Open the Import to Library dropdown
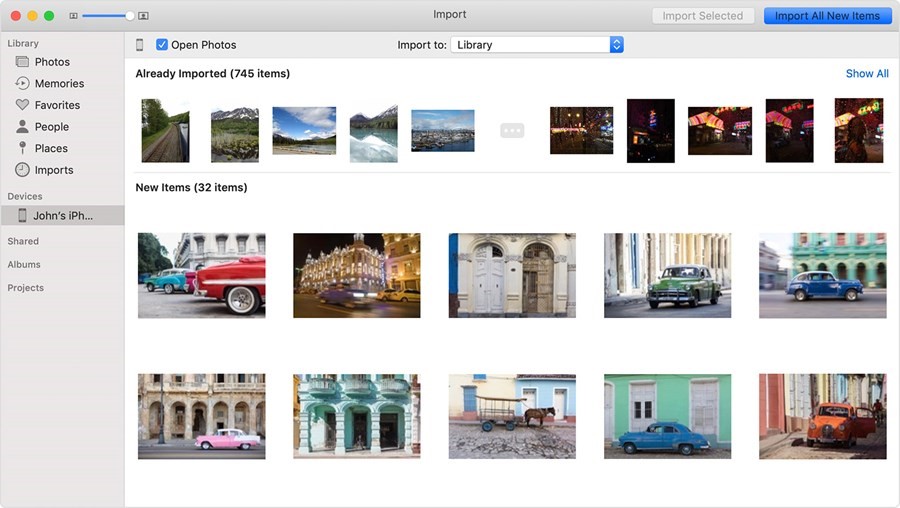This screenshot has width=900, height=508. click(537, 45)
